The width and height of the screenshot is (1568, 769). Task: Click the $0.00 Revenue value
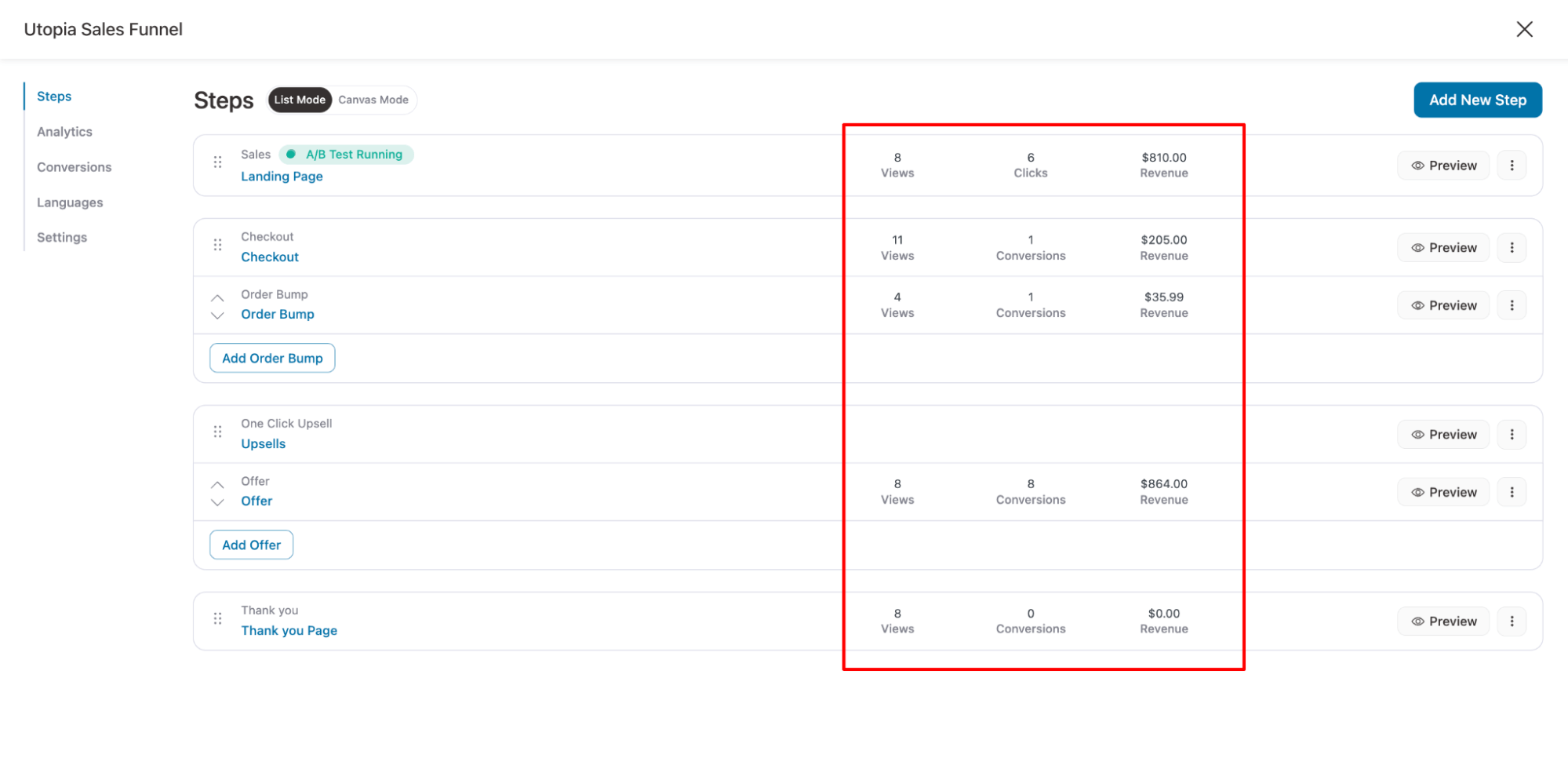(x=1164, y=614)
